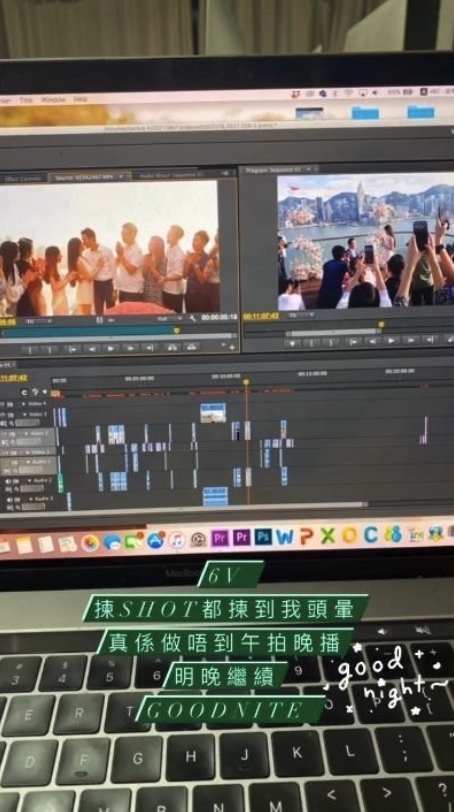Open the Source monitor Fit zoom dropdown
454x812 pixels.
click(x=37, y=321)
